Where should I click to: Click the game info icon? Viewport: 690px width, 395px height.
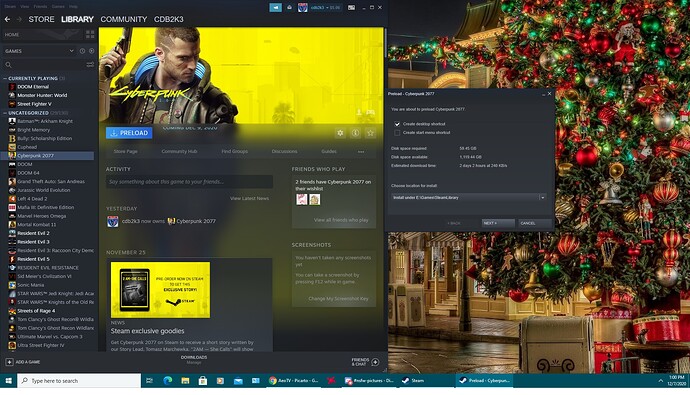click(x=355, y=133)
